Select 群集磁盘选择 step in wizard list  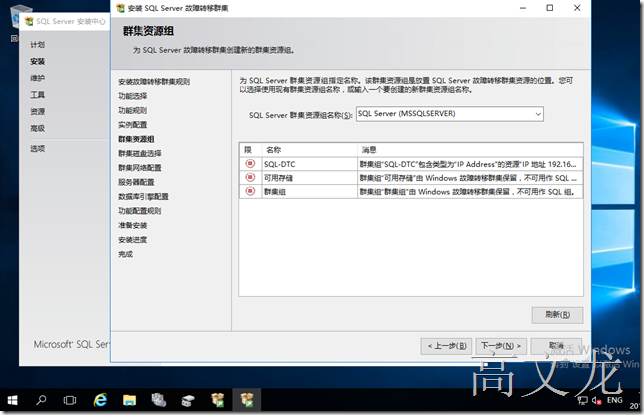(x=140, y=153)
